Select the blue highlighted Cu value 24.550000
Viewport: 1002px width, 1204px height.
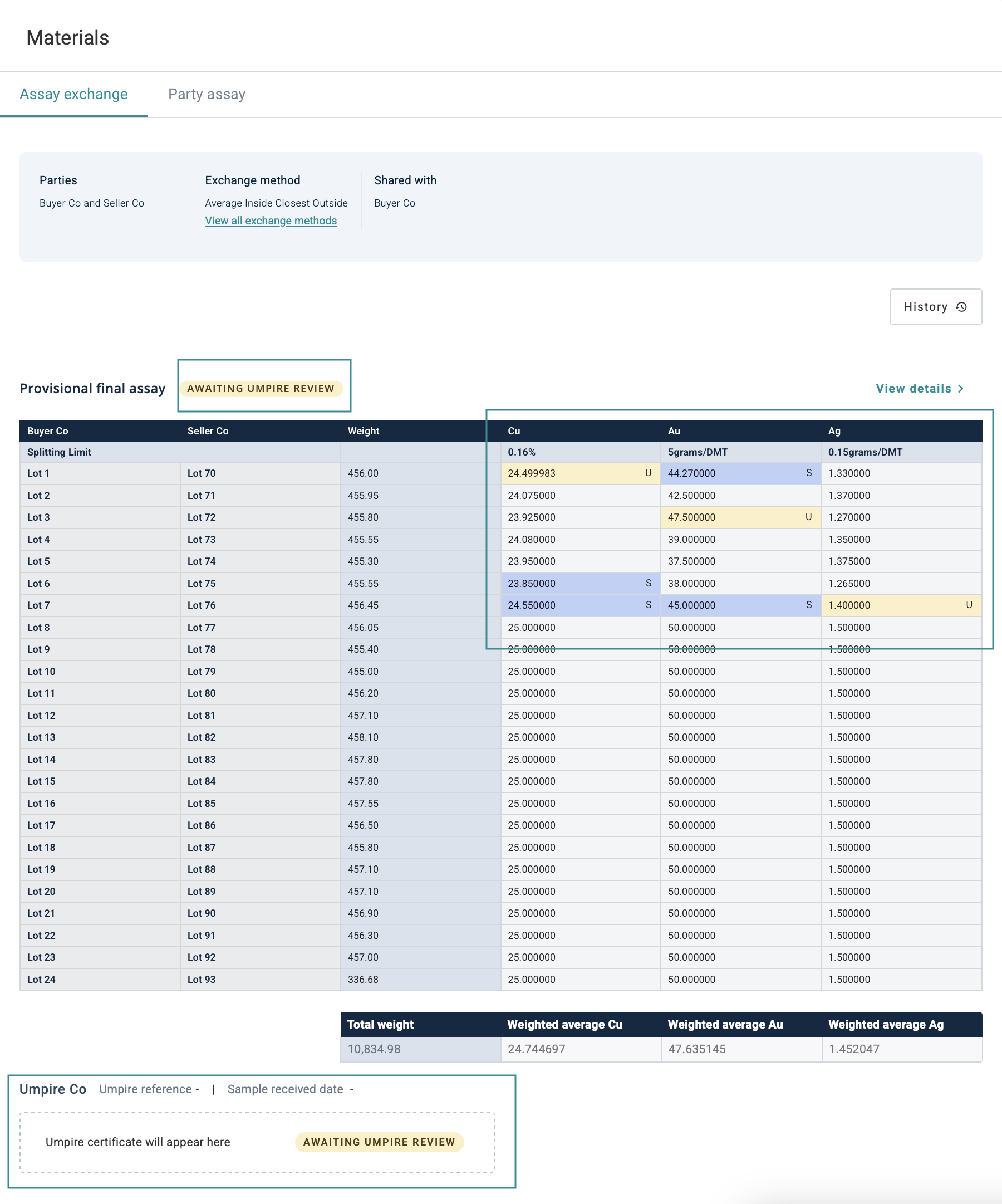(x=532, y=605)
